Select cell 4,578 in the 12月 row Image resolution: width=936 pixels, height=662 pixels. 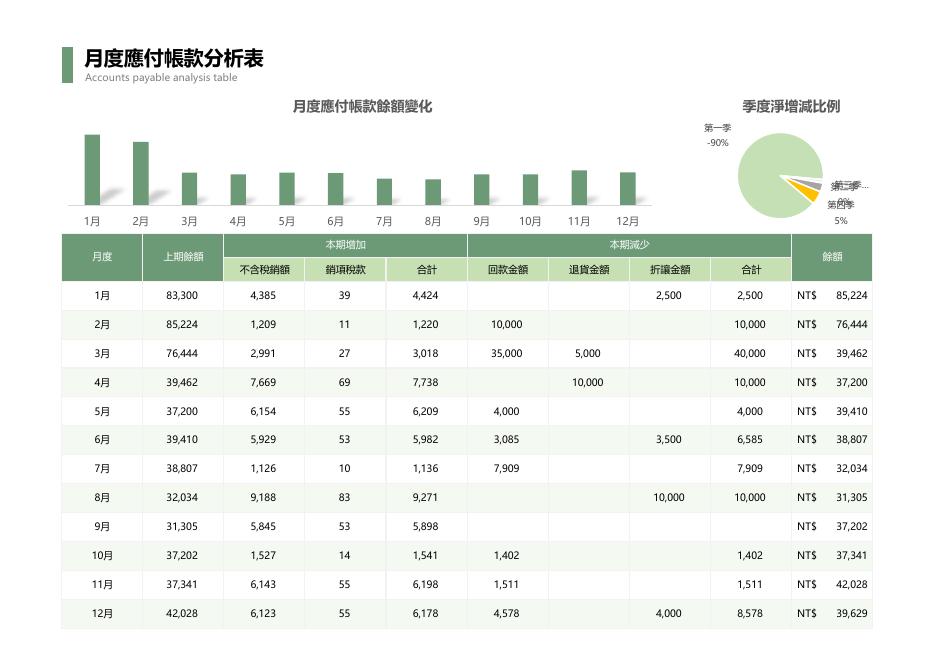[x=507, y=614]
